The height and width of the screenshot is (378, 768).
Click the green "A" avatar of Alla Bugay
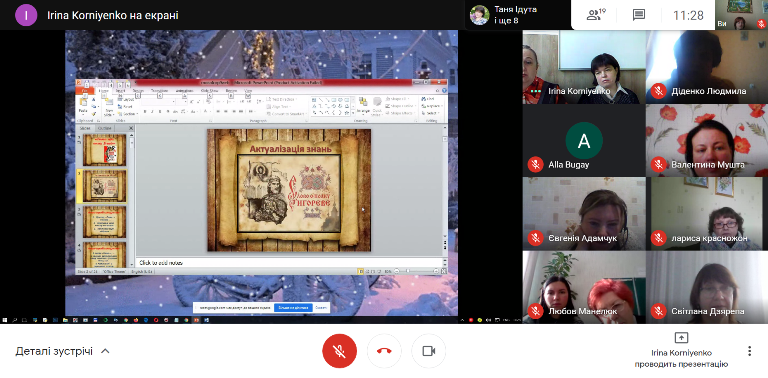click(584, 141)
